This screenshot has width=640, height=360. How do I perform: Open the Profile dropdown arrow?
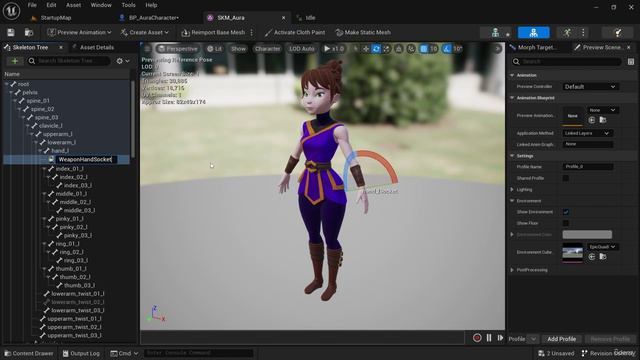click(533, 339)
